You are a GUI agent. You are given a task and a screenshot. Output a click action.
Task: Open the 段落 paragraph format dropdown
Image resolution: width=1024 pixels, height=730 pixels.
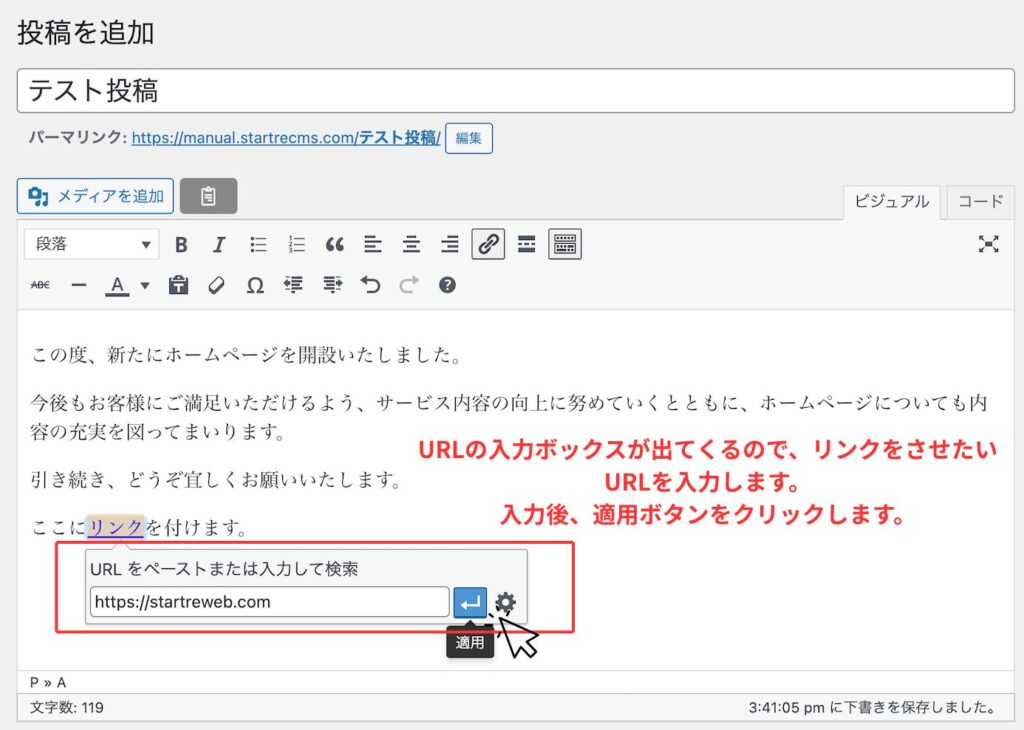[91, 244]
